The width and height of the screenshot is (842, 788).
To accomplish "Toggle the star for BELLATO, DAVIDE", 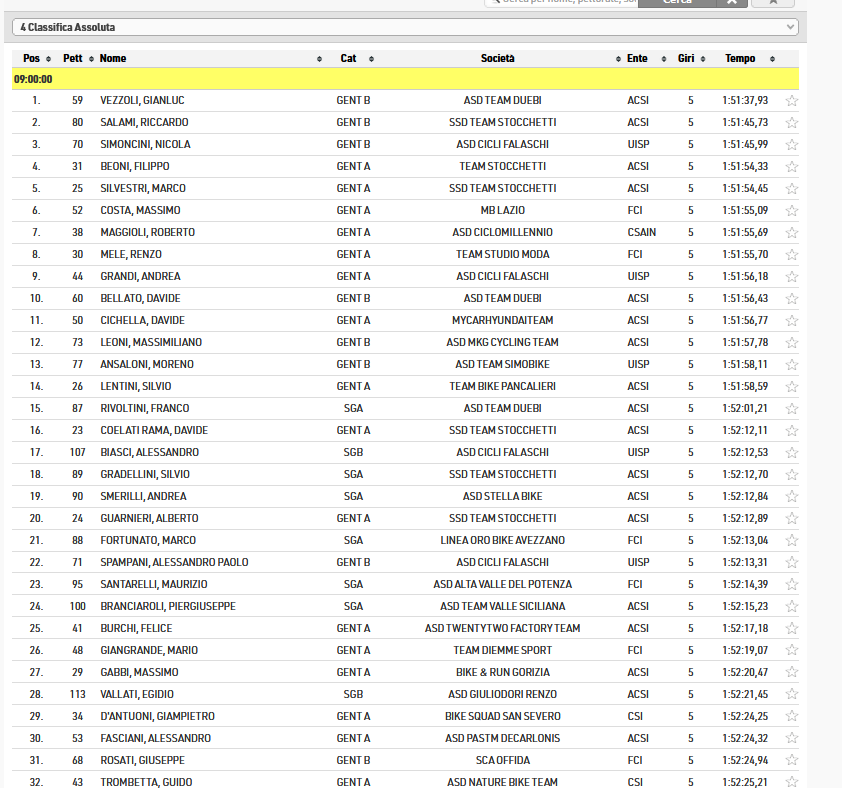I will tap(792, 299).
